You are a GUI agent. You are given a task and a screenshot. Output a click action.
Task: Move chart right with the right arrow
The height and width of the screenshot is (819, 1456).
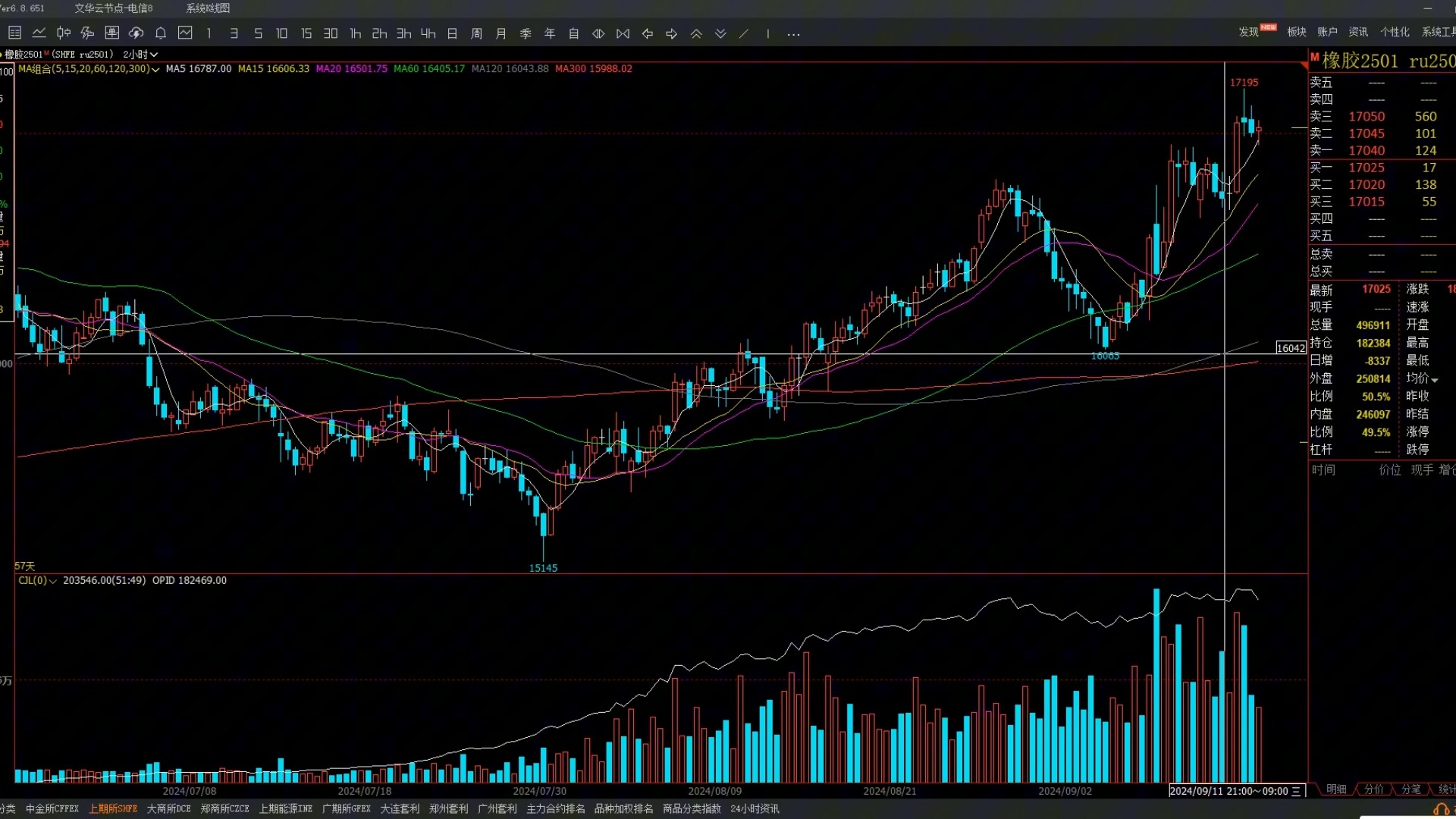[671, 33]
